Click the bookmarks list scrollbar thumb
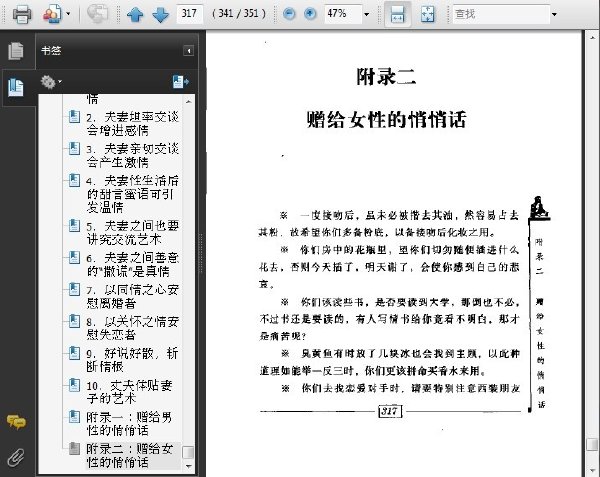 pos(188,453)
